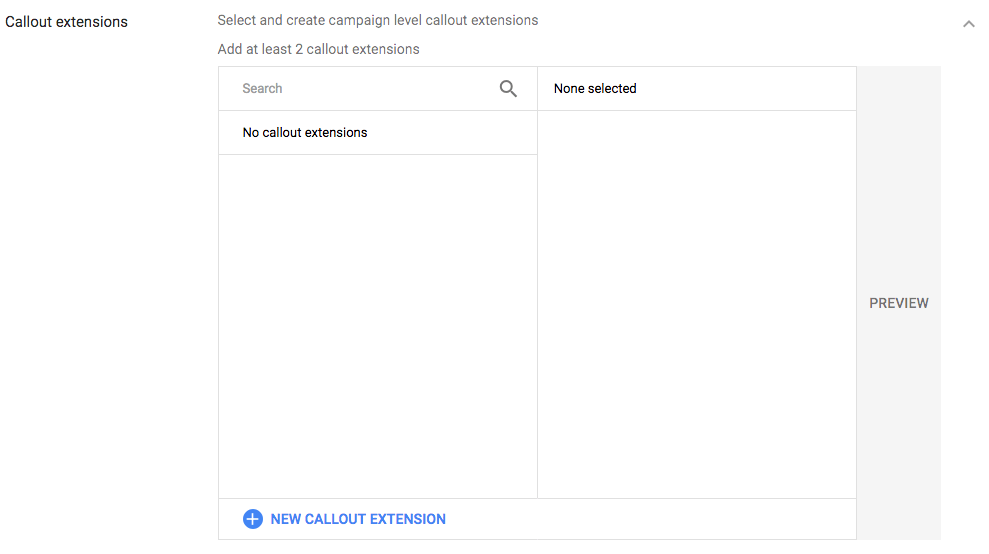Click the word Search placeholder text

tap(262, 89)
